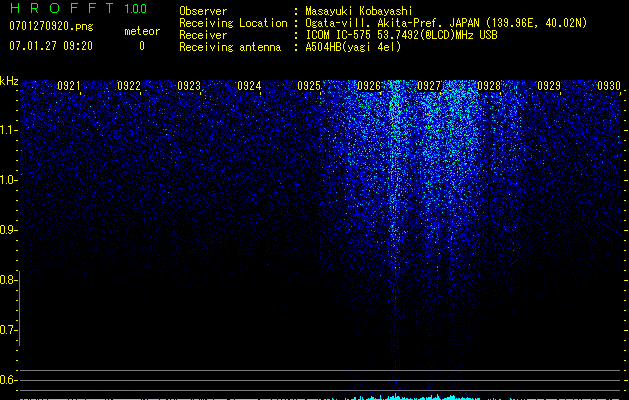Click the ICOM IC-575 53.7492 MHz receiver text

pyautogui.click(x=401, y=35)
